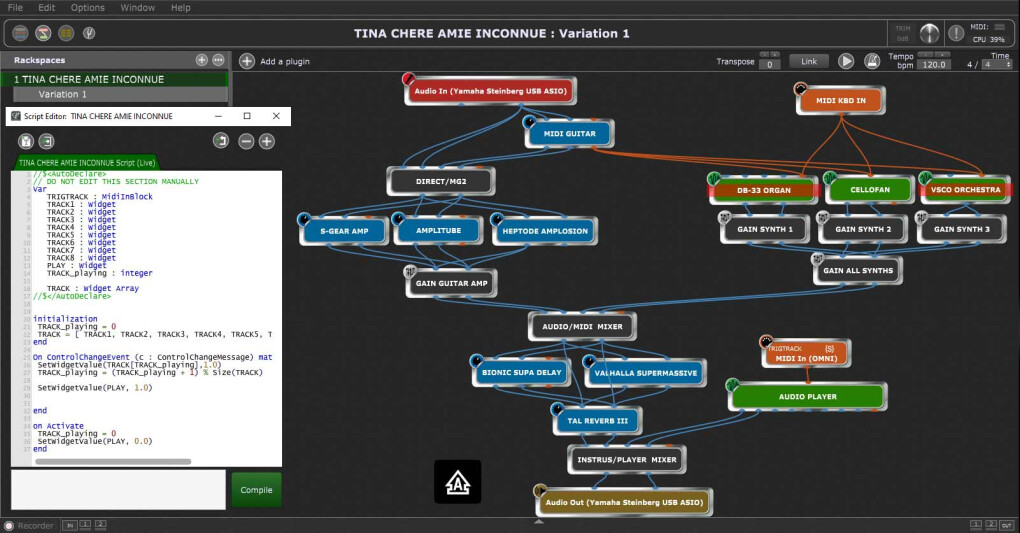Image resolution: width=1020 pixels, height=533 pixels.
Task: Toggle the metronome icon
Action: (872, 61)
